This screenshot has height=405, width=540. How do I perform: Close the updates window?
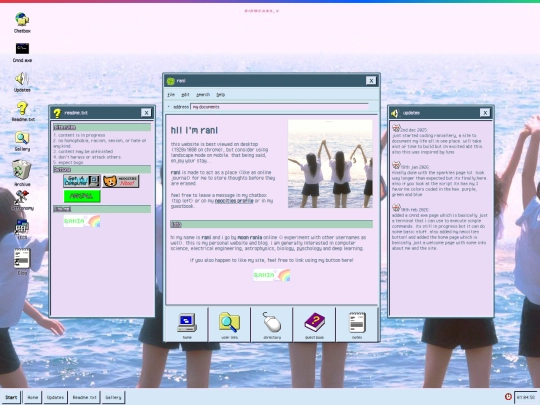(485, 113)
